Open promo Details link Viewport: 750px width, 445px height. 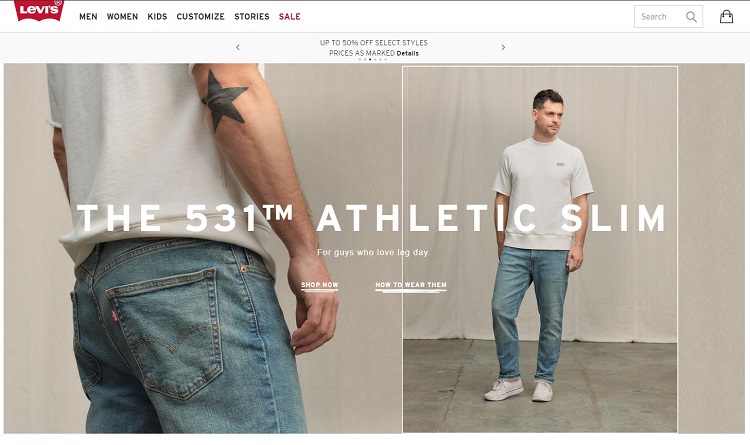(x=408, y=54)
